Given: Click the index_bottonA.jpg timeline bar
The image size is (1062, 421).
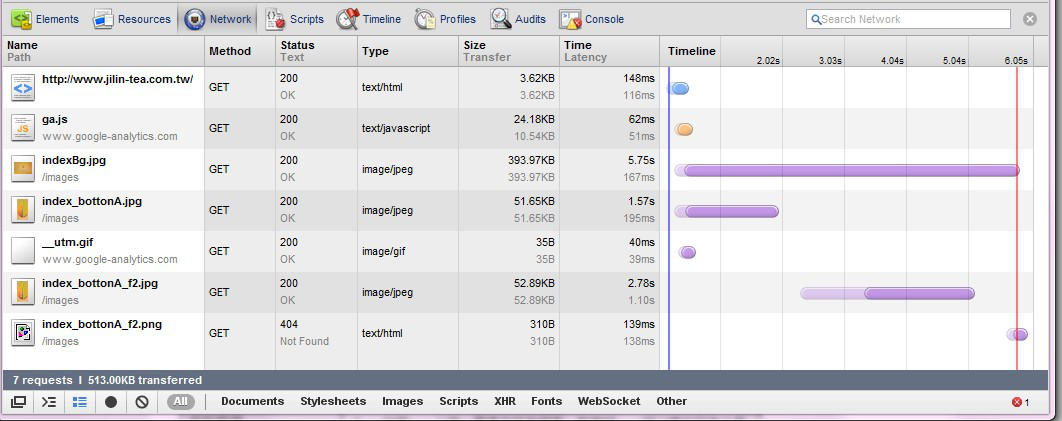Looking at the screenshot, I should (727, 211).
